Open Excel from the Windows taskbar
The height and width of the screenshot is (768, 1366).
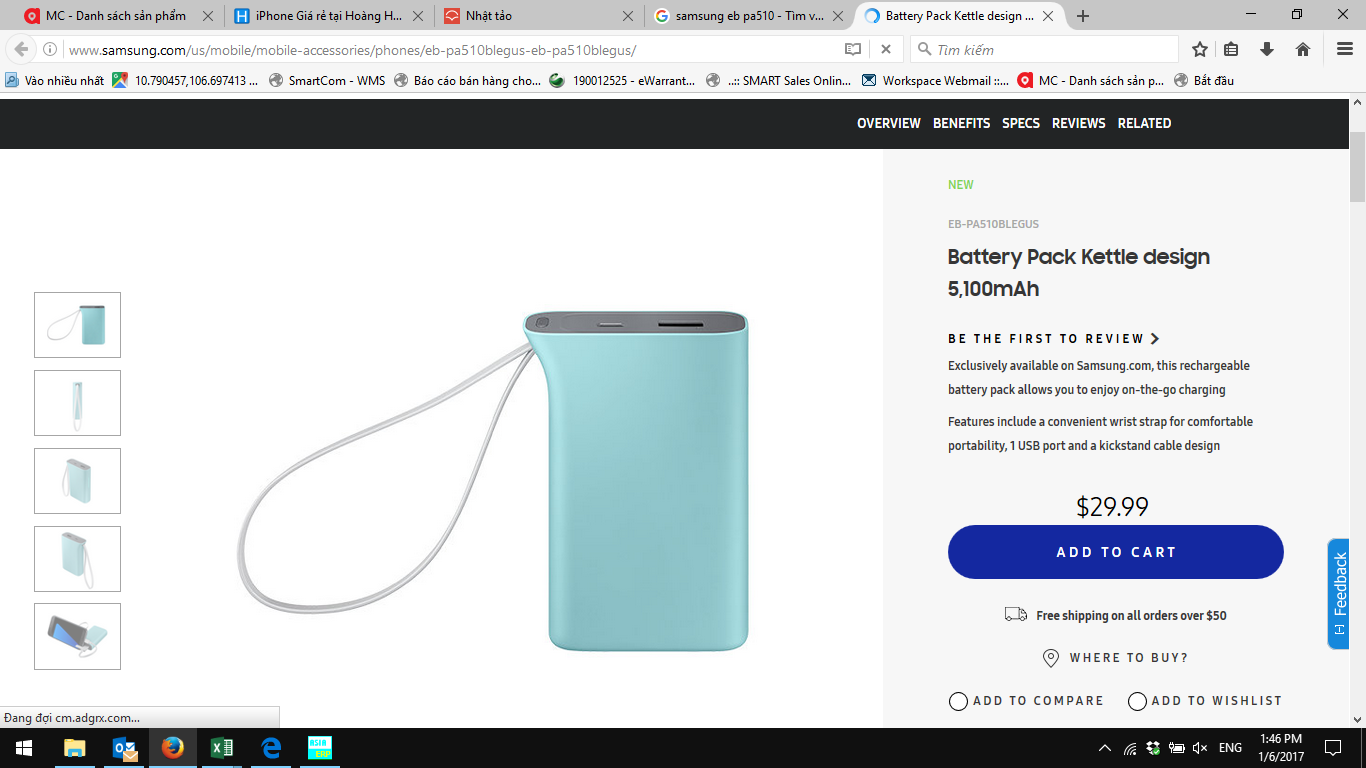coord(222,748)
